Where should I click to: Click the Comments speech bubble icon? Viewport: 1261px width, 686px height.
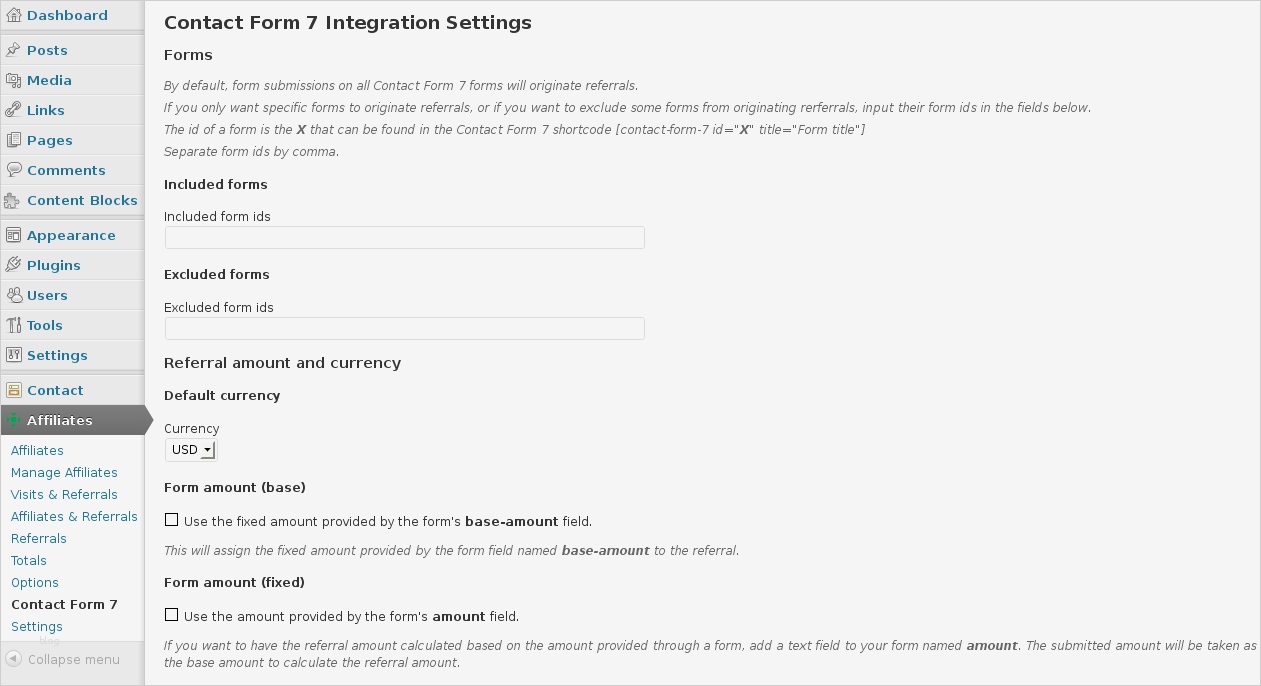[13, 170]
